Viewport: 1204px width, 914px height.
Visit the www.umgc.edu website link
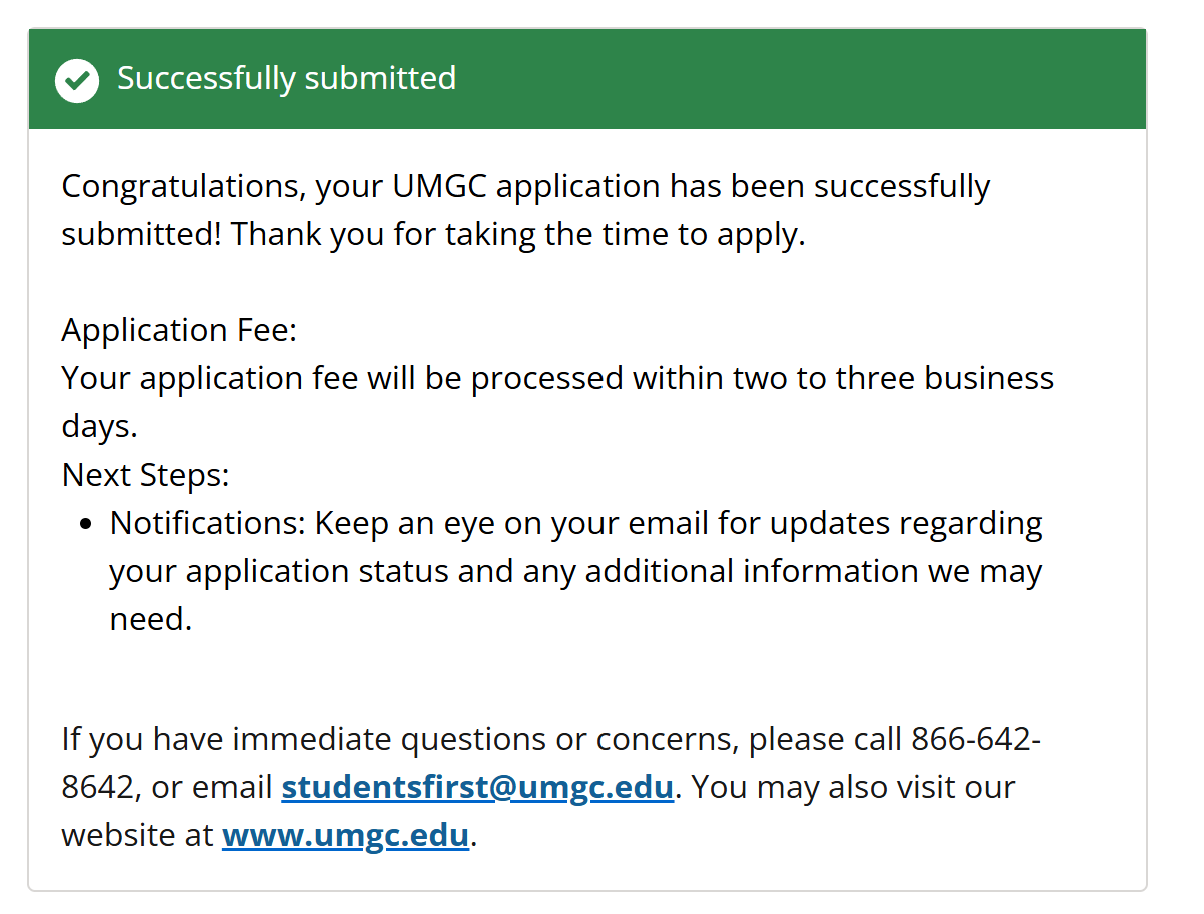(x=346, y=835)
